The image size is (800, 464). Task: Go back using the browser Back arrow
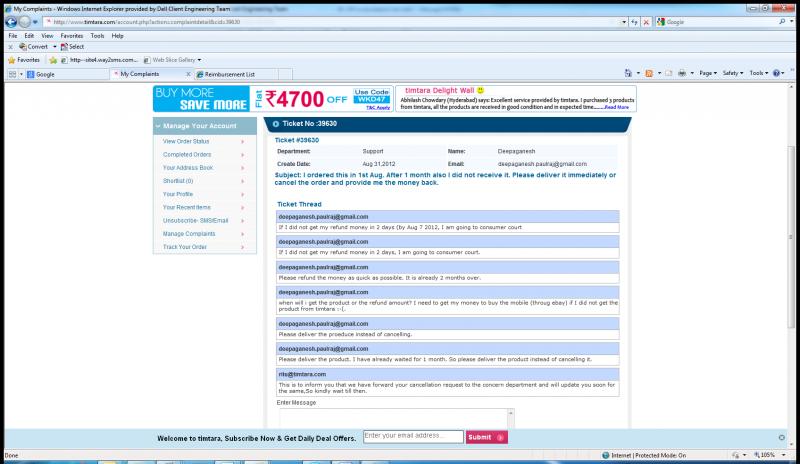[11, 22]
